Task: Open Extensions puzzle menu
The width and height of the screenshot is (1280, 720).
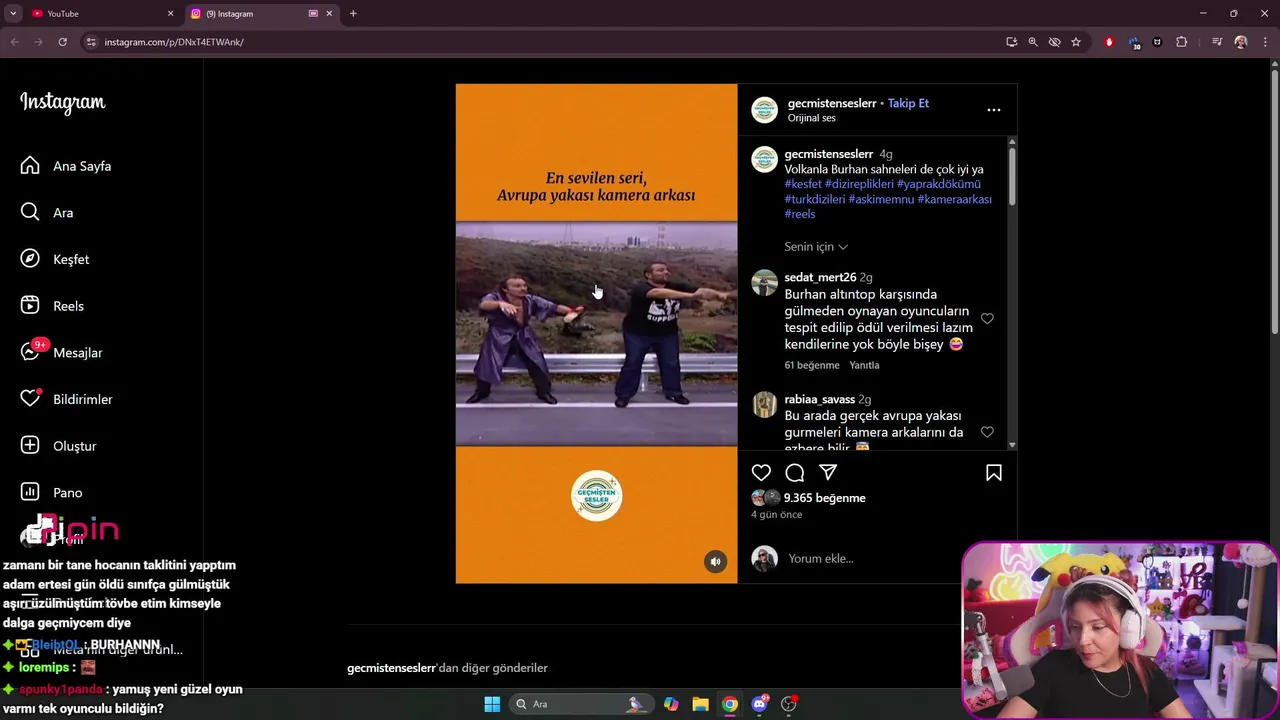Action: coord(1181,42)
